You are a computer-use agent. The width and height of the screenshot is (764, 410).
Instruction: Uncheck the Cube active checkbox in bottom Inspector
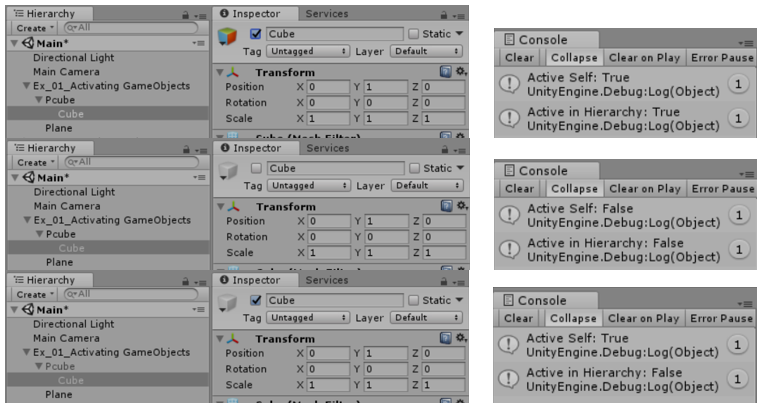click(255, 300)
